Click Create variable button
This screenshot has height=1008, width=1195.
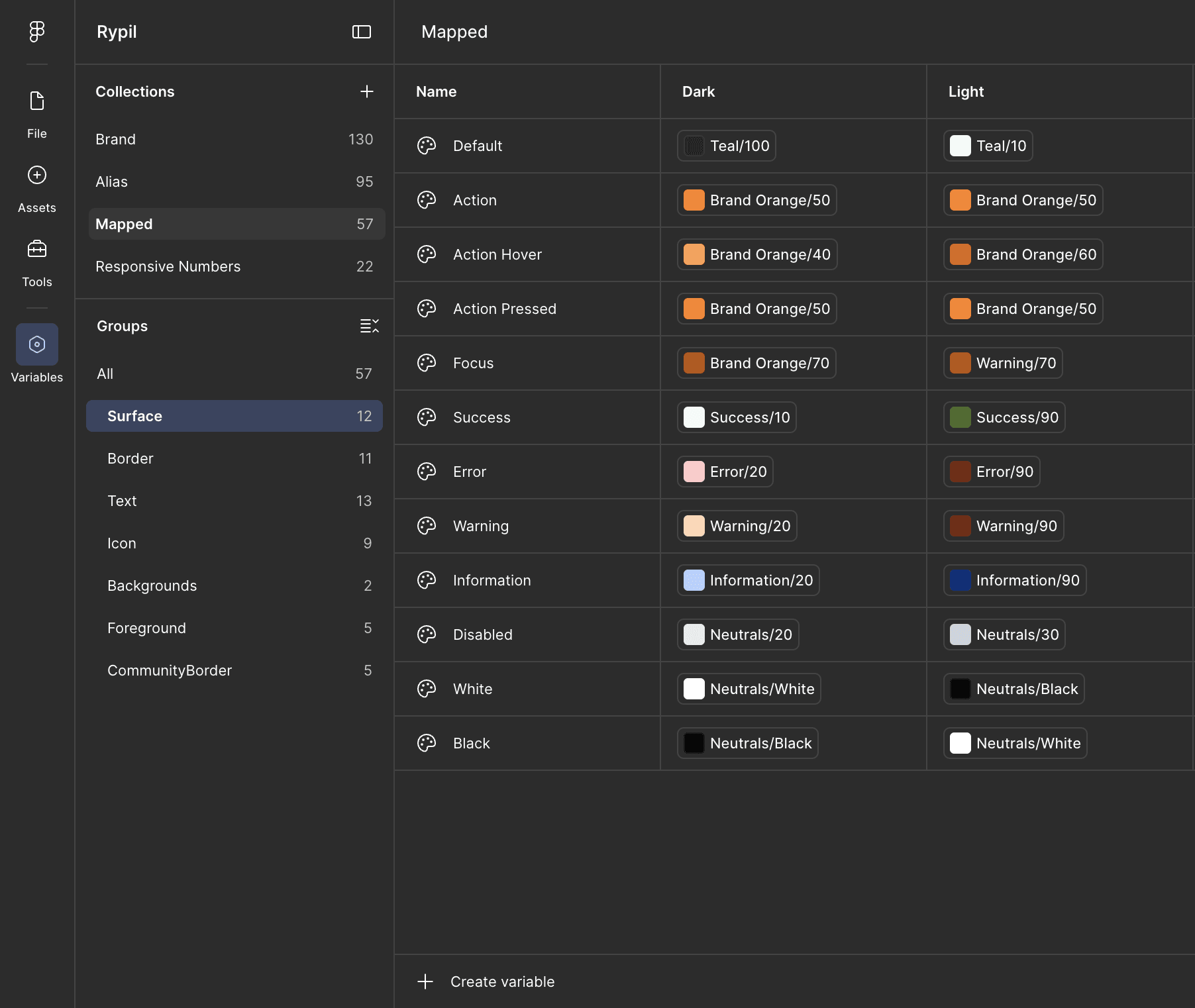coord(486,982)
